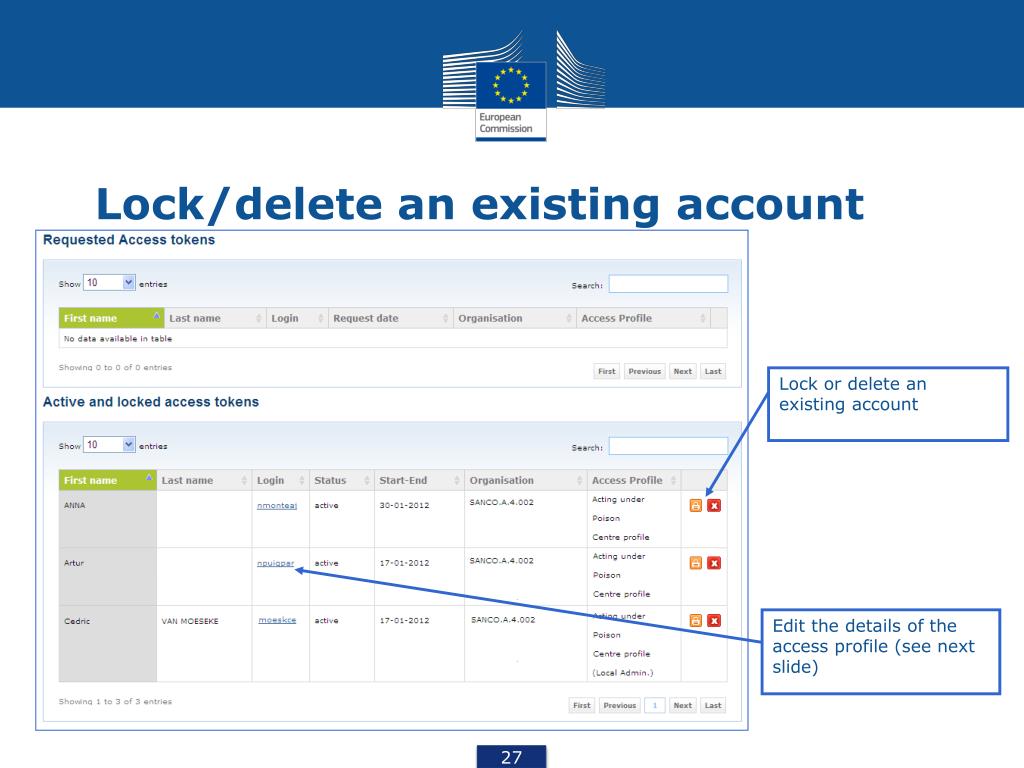Select 'Showing 0 to 0 of 0 entries' text

click(x=116, y=368)
